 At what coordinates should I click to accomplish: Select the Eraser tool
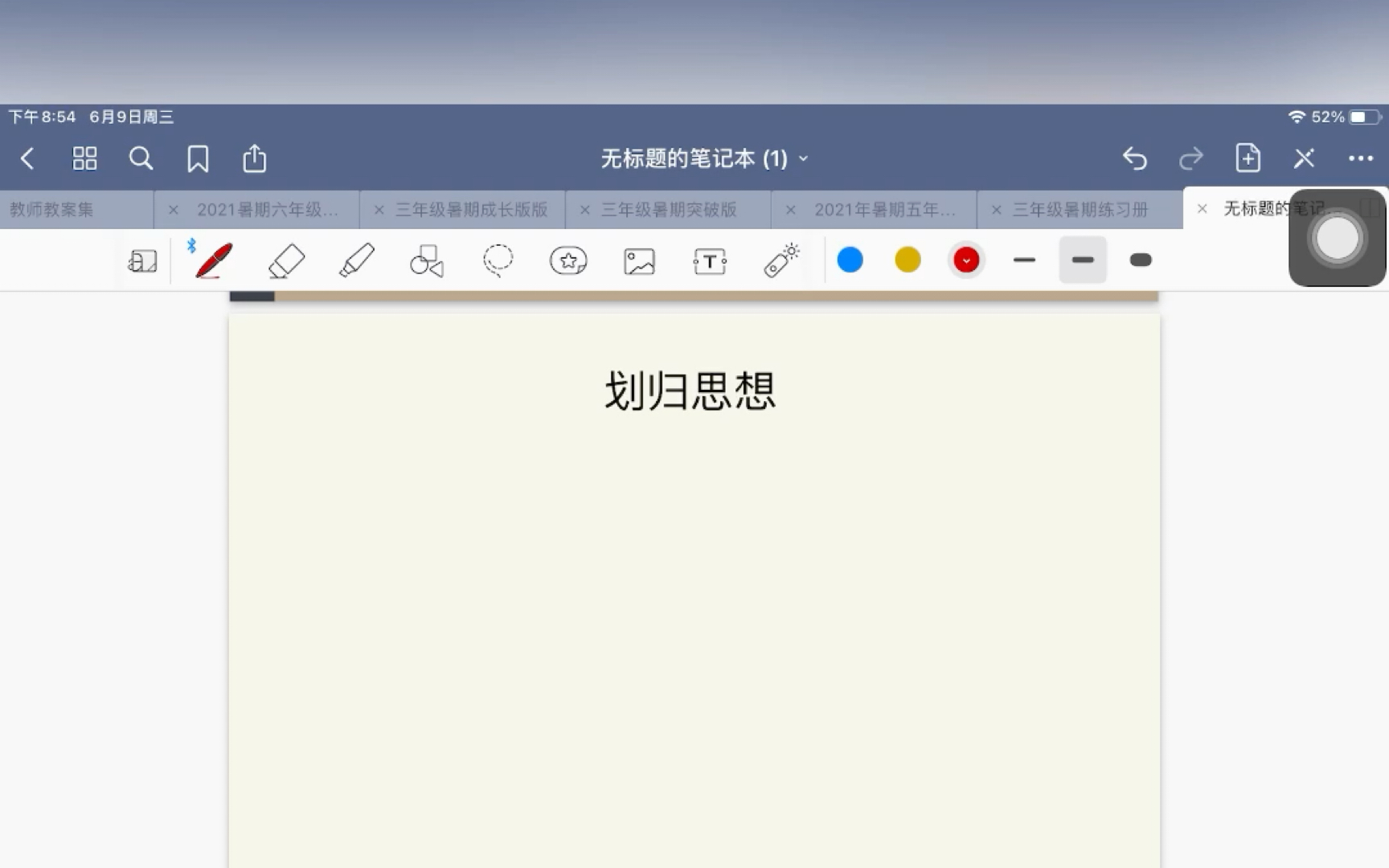pos(286,260)
